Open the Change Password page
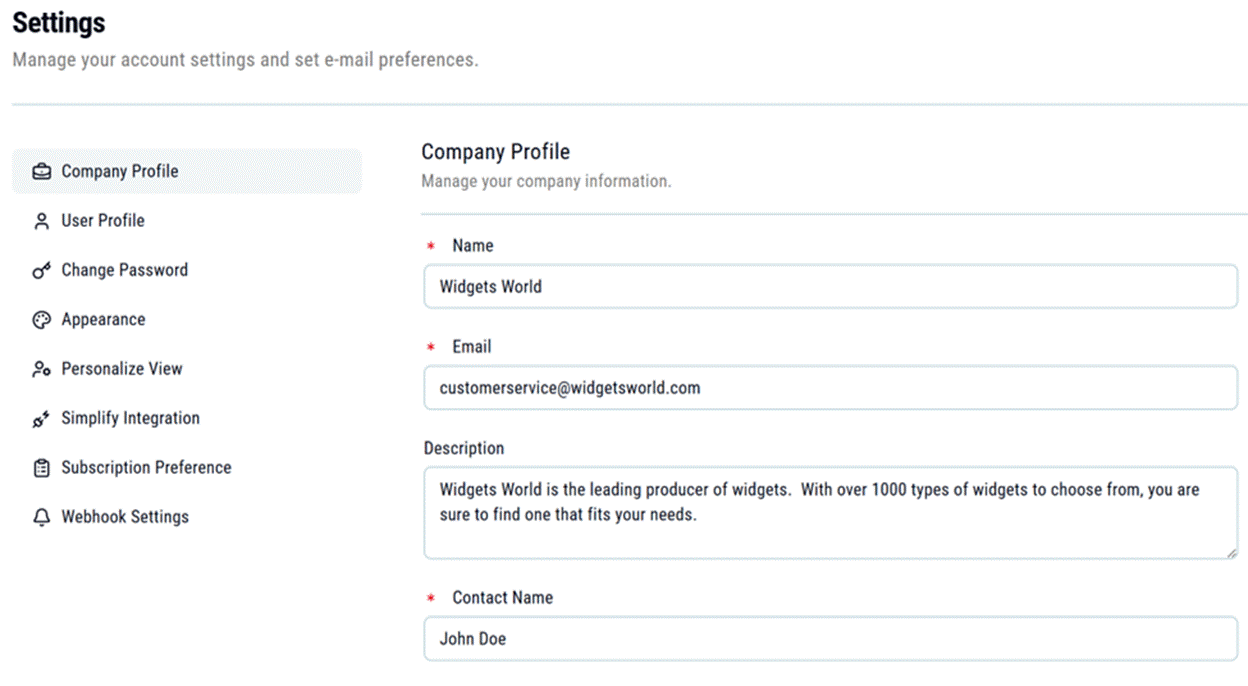 click(124, 270)
